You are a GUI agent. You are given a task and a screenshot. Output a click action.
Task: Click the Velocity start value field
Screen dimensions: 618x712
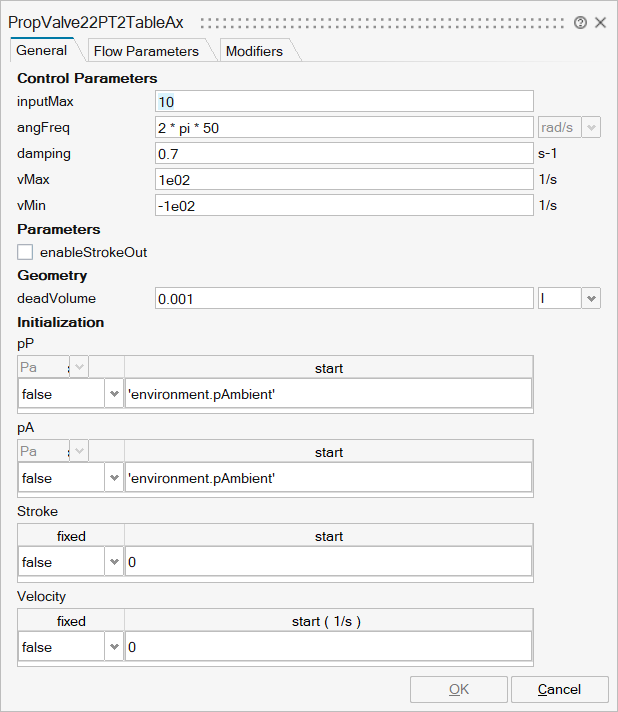click(328, 647)
